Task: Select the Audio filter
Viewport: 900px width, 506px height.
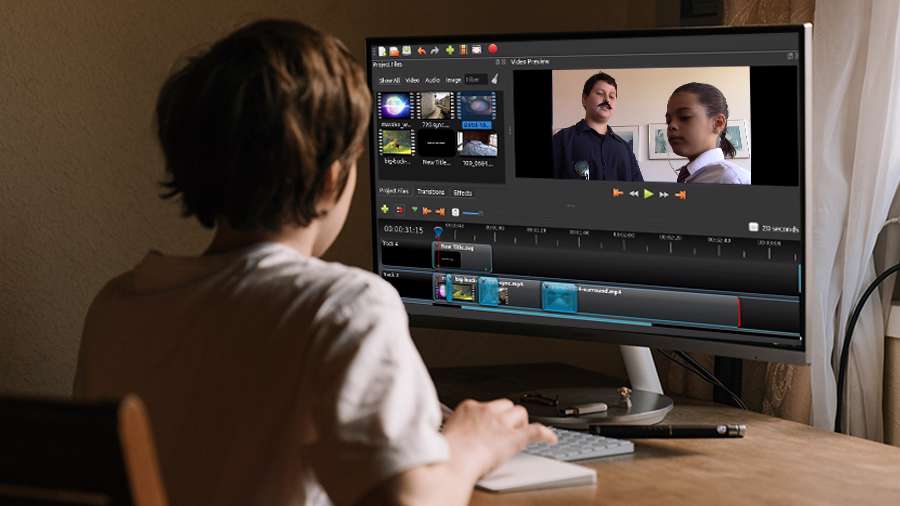Action: [432, 80]
